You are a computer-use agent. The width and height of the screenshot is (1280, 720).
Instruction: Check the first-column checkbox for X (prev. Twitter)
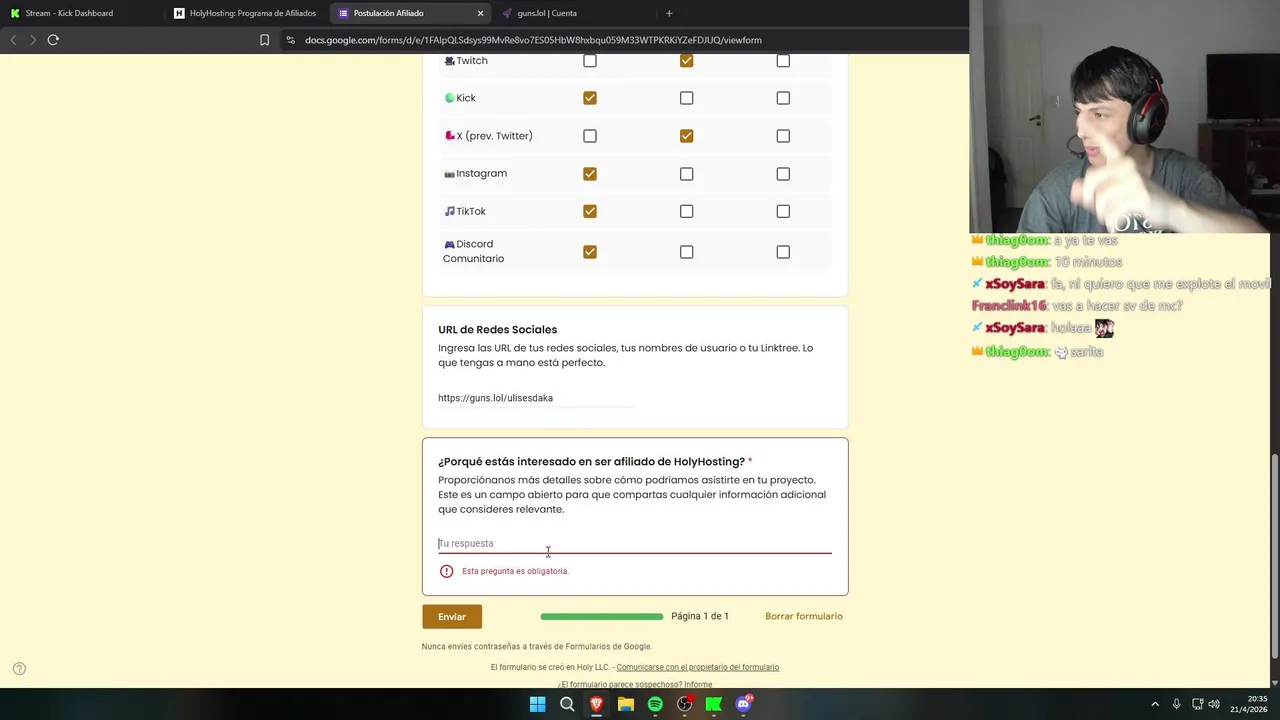(x=590, y=136)
